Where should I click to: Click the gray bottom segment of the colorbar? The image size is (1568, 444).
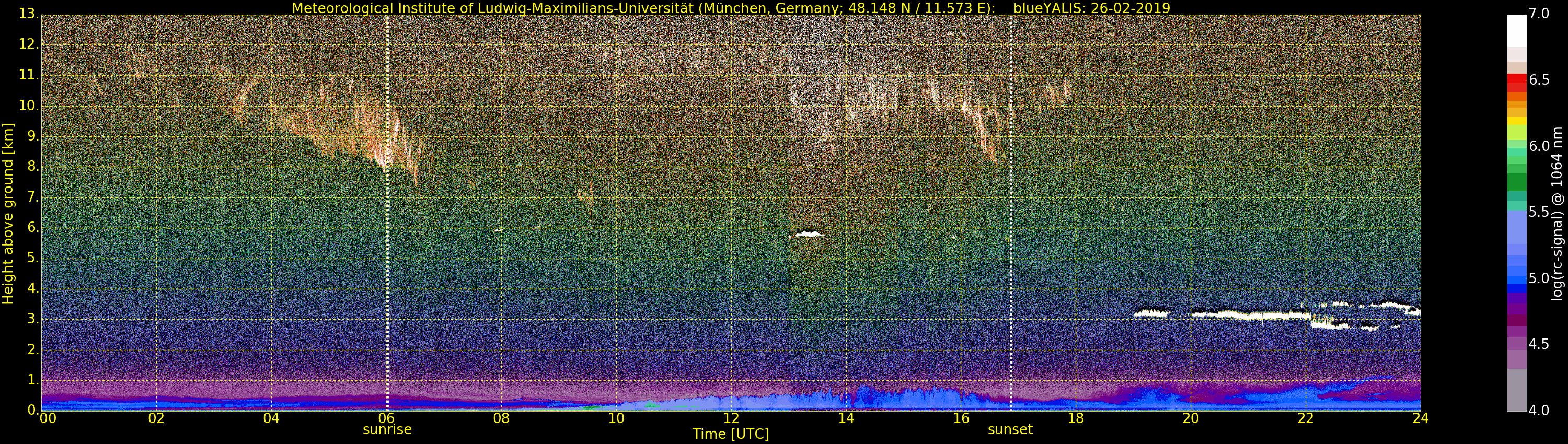point(1516,390)
